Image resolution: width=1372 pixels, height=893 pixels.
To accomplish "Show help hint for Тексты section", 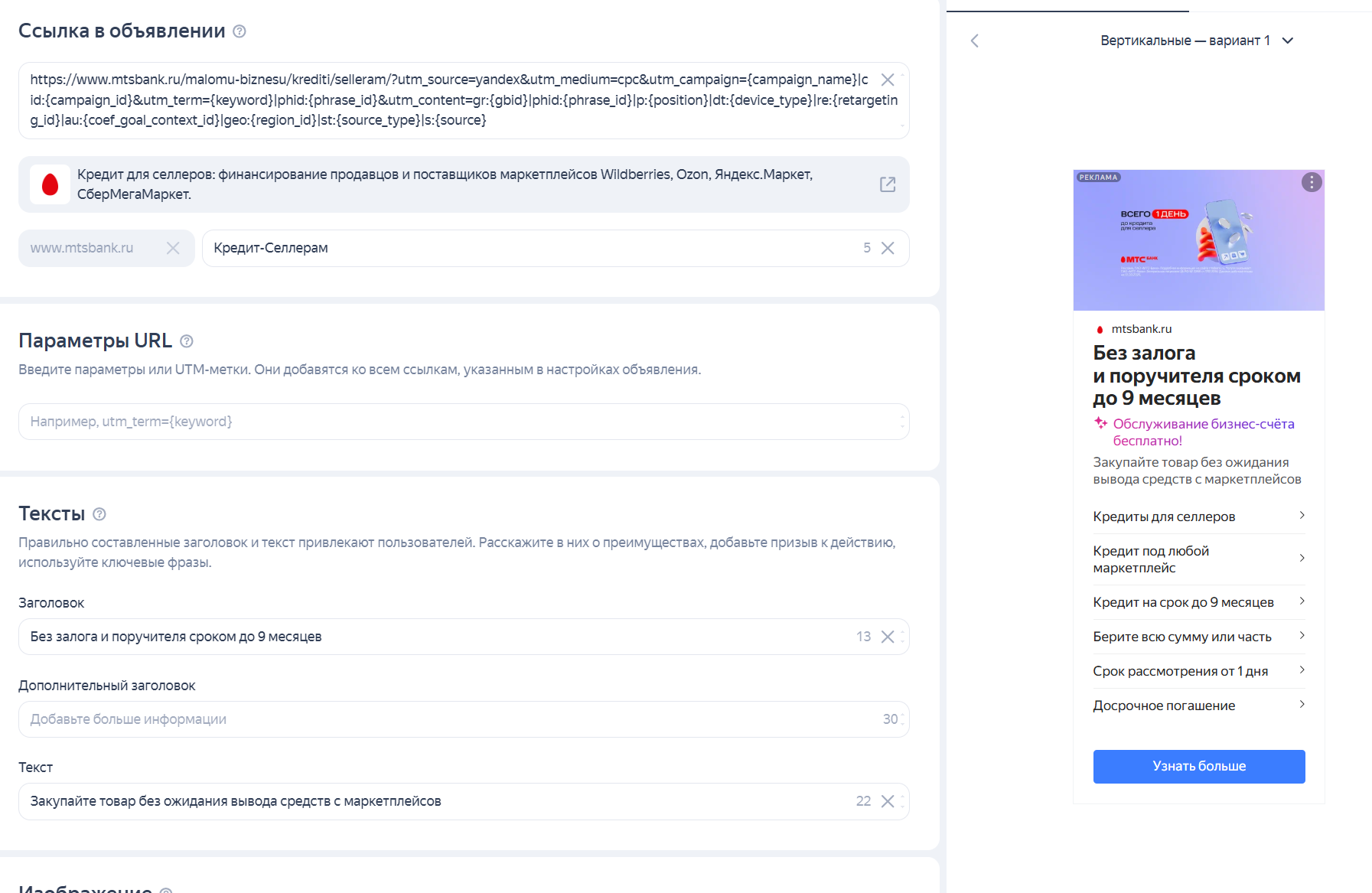I will click(99, 514).
